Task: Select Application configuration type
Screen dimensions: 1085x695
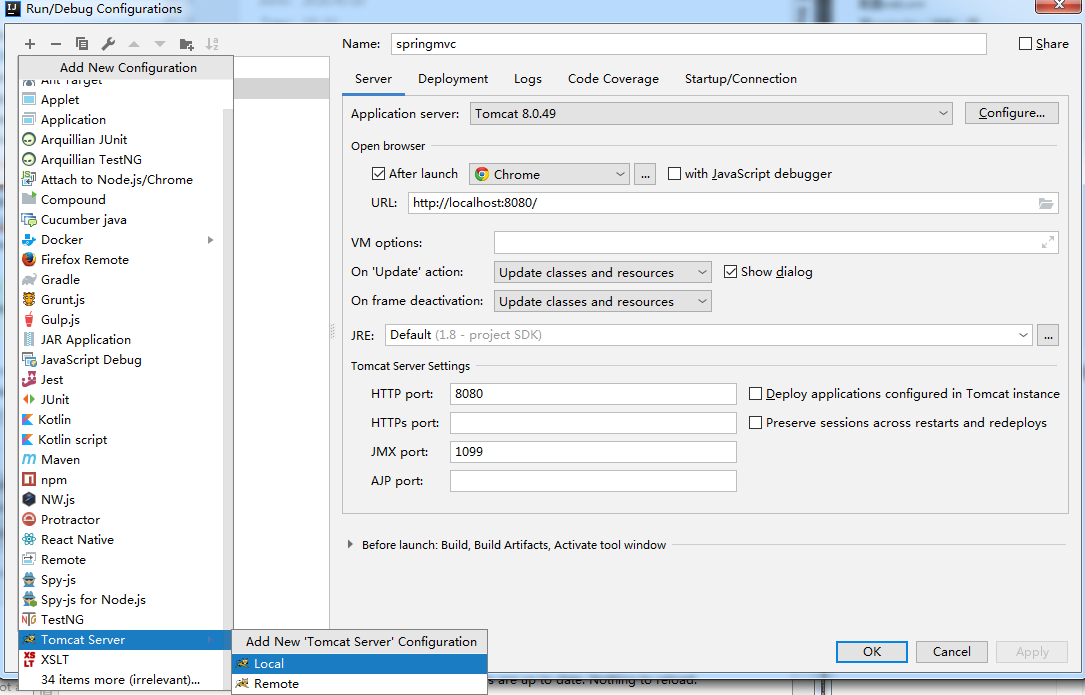Action: [122, 120]
